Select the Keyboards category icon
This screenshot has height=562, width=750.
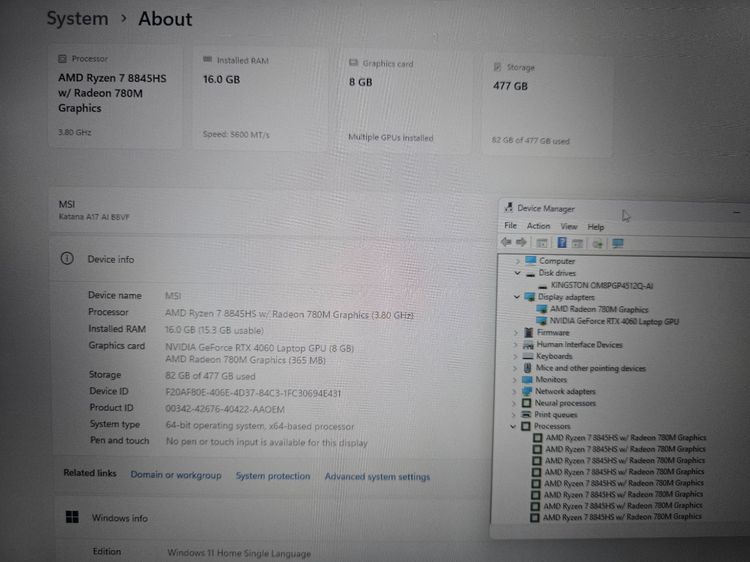(x=528, y=356)
